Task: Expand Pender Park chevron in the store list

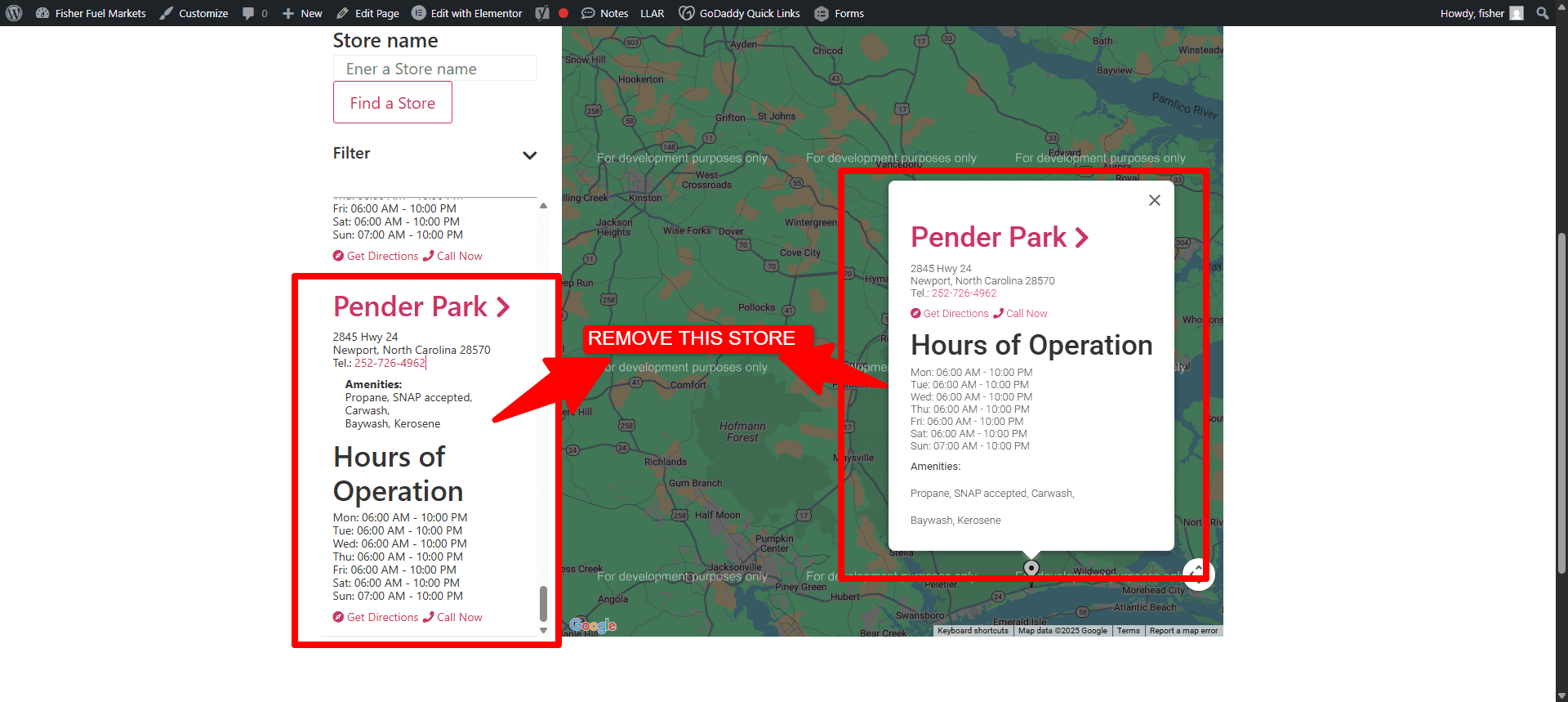Action: click(503, 307)
